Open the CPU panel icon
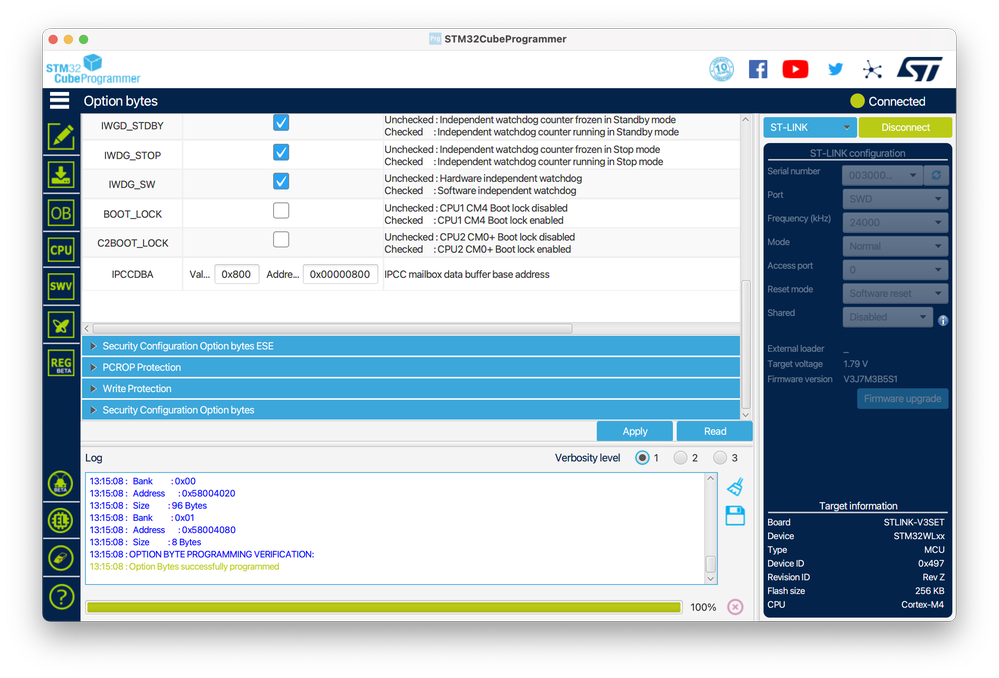Screen dimensions: 999x678 [x=61, y=250]
